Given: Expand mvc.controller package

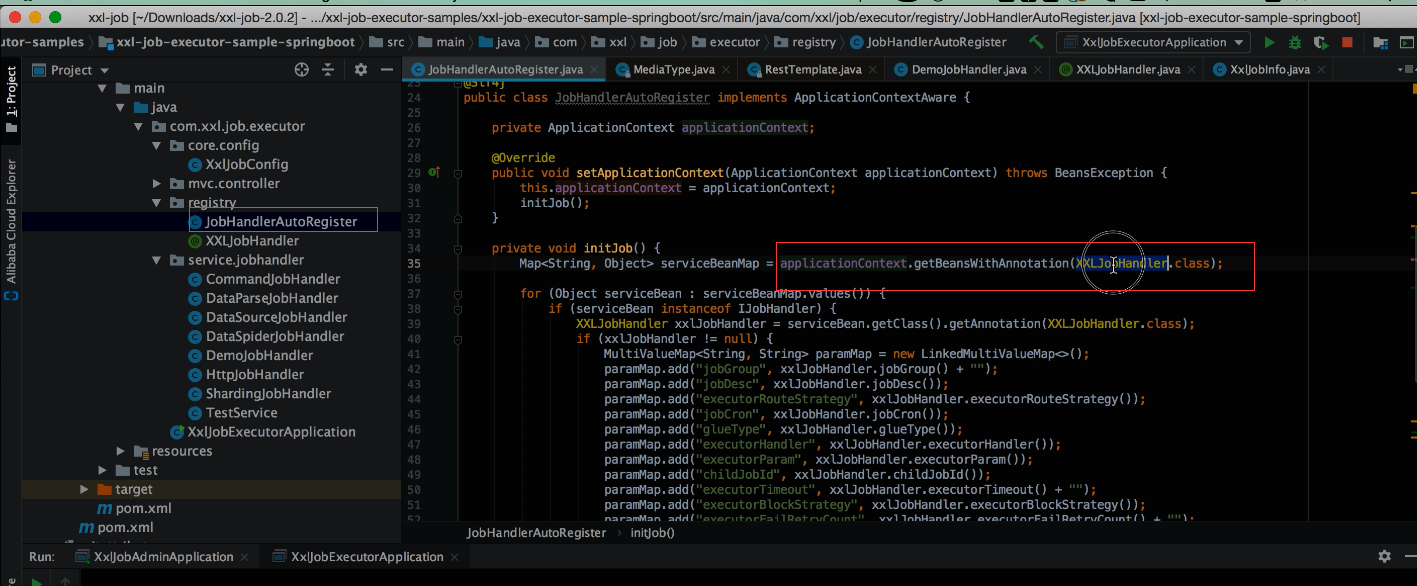Looking at the screenshot, I should coord(157,184).
